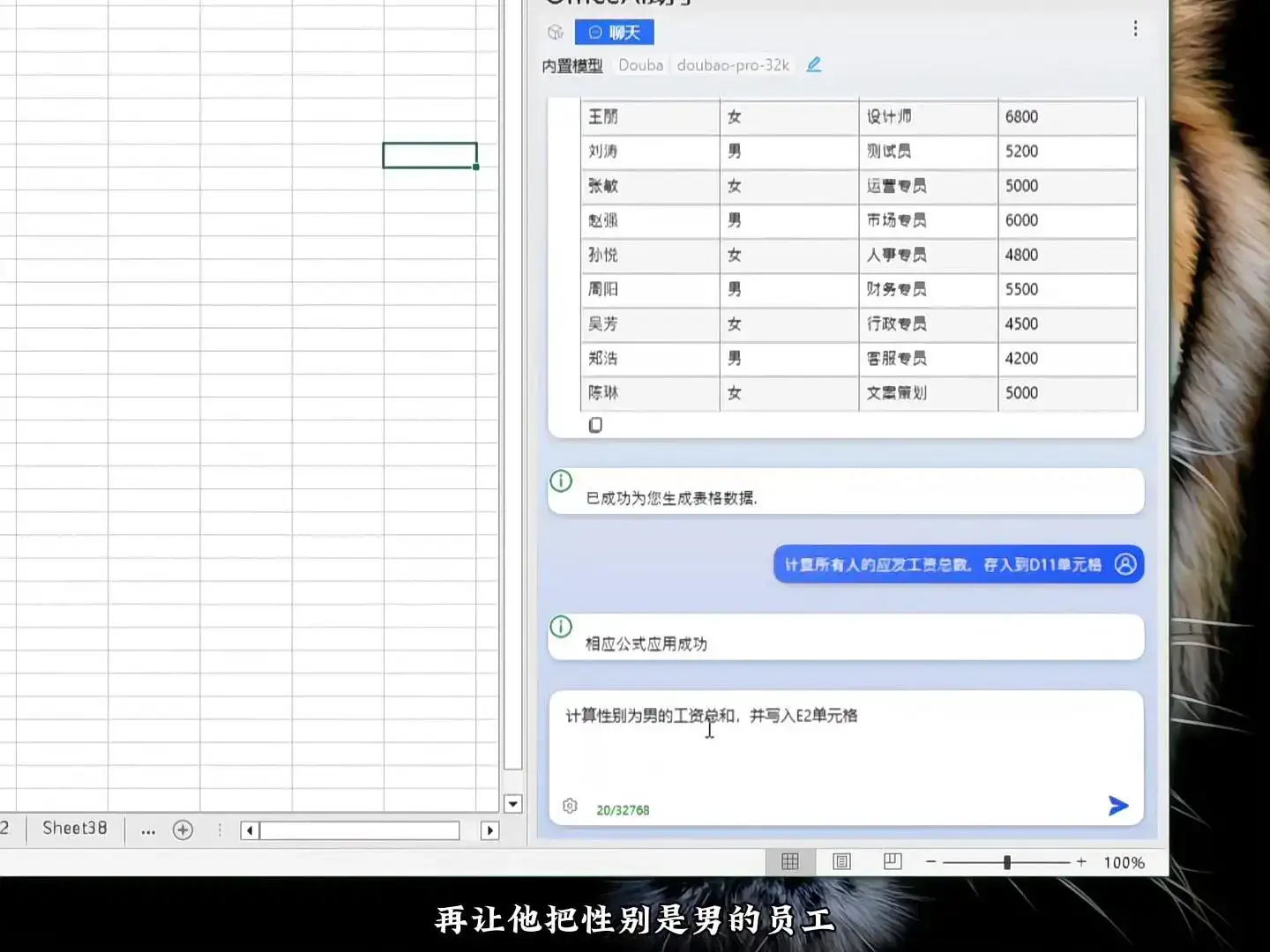Click the pencil edit icon next to model name
The height and width of the screenshot is (952, 1270).
pyautogui.click(x=813, y=64)
